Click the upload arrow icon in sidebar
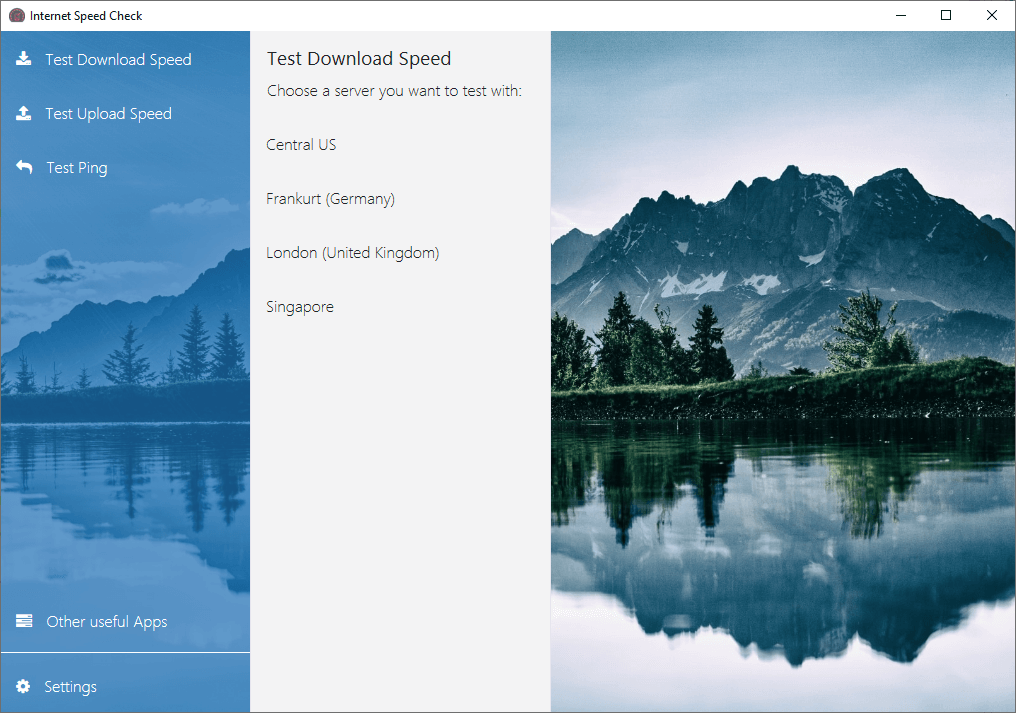Viewport: 1016px width, 713px height. 23,113
